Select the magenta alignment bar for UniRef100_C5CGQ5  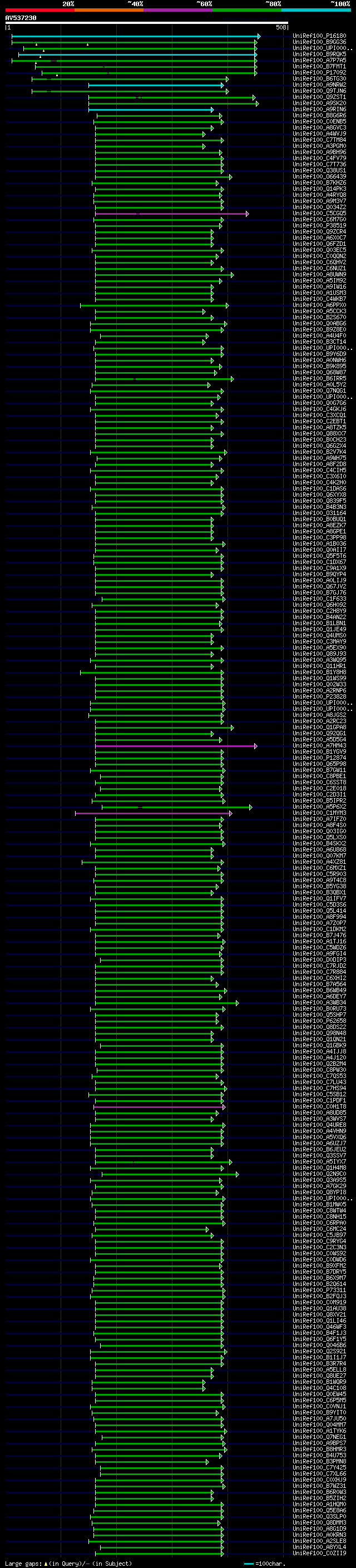tap(172, 214)
